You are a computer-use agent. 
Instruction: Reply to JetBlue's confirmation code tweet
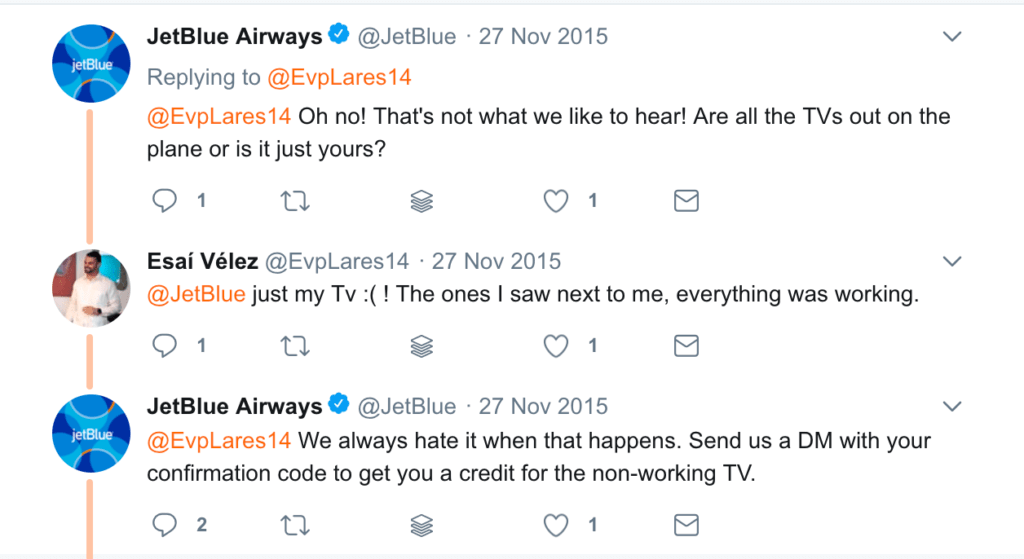164,524
